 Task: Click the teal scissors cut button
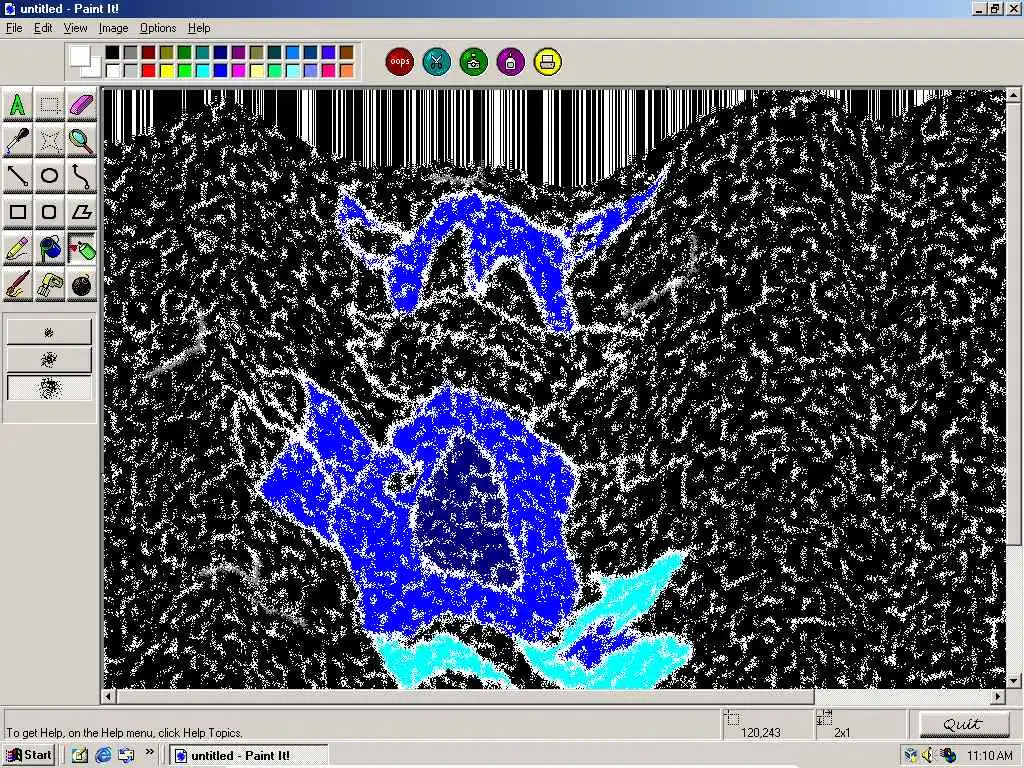[x=437, y=62]
